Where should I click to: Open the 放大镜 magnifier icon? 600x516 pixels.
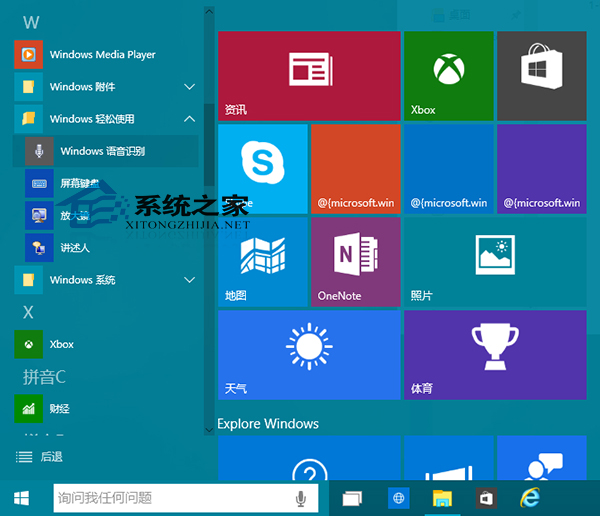(x=39, y=216)
